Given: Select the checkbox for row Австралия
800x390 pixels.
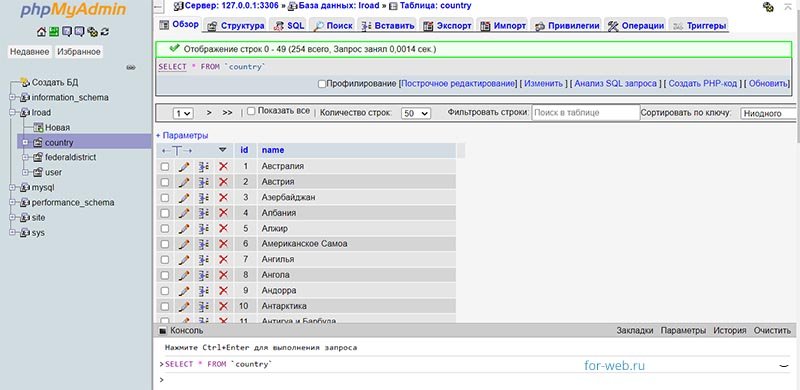Looking at the screenshot, I should click(x=165, y=166).
